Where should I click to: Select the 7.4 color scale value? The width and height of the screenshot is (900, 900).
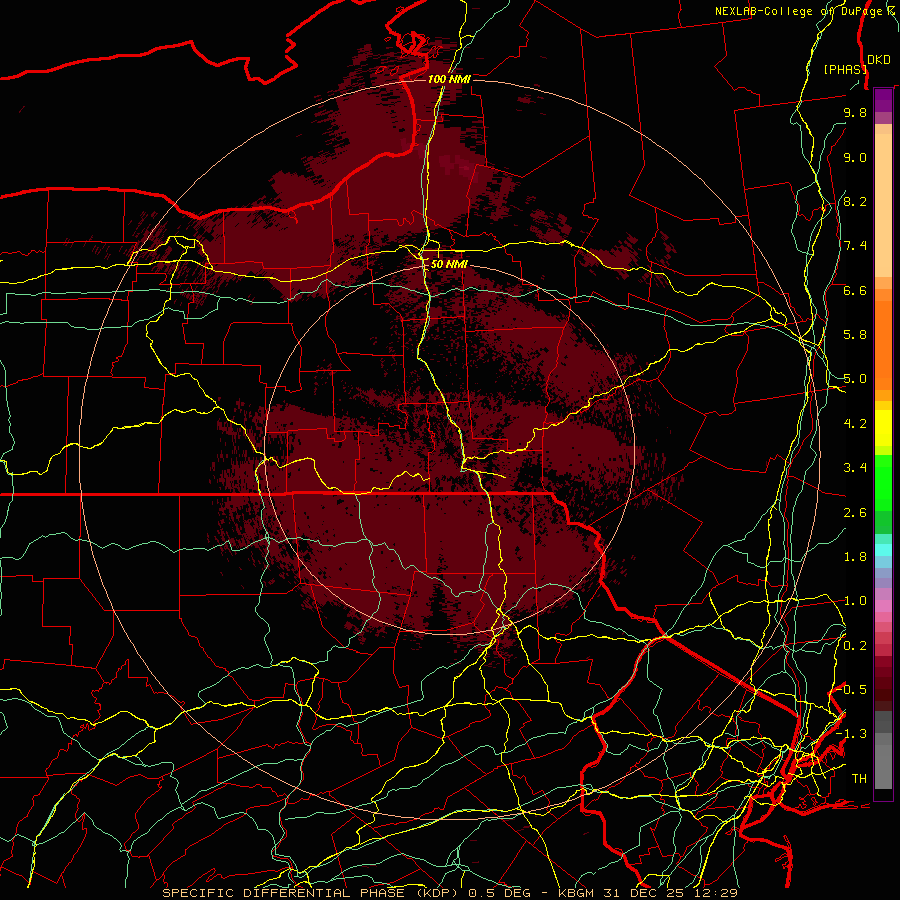[x=855, y=246]
